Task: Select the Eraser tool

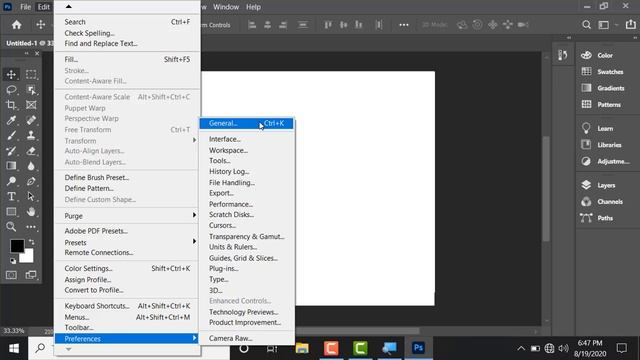Action: tap(31, 151)
